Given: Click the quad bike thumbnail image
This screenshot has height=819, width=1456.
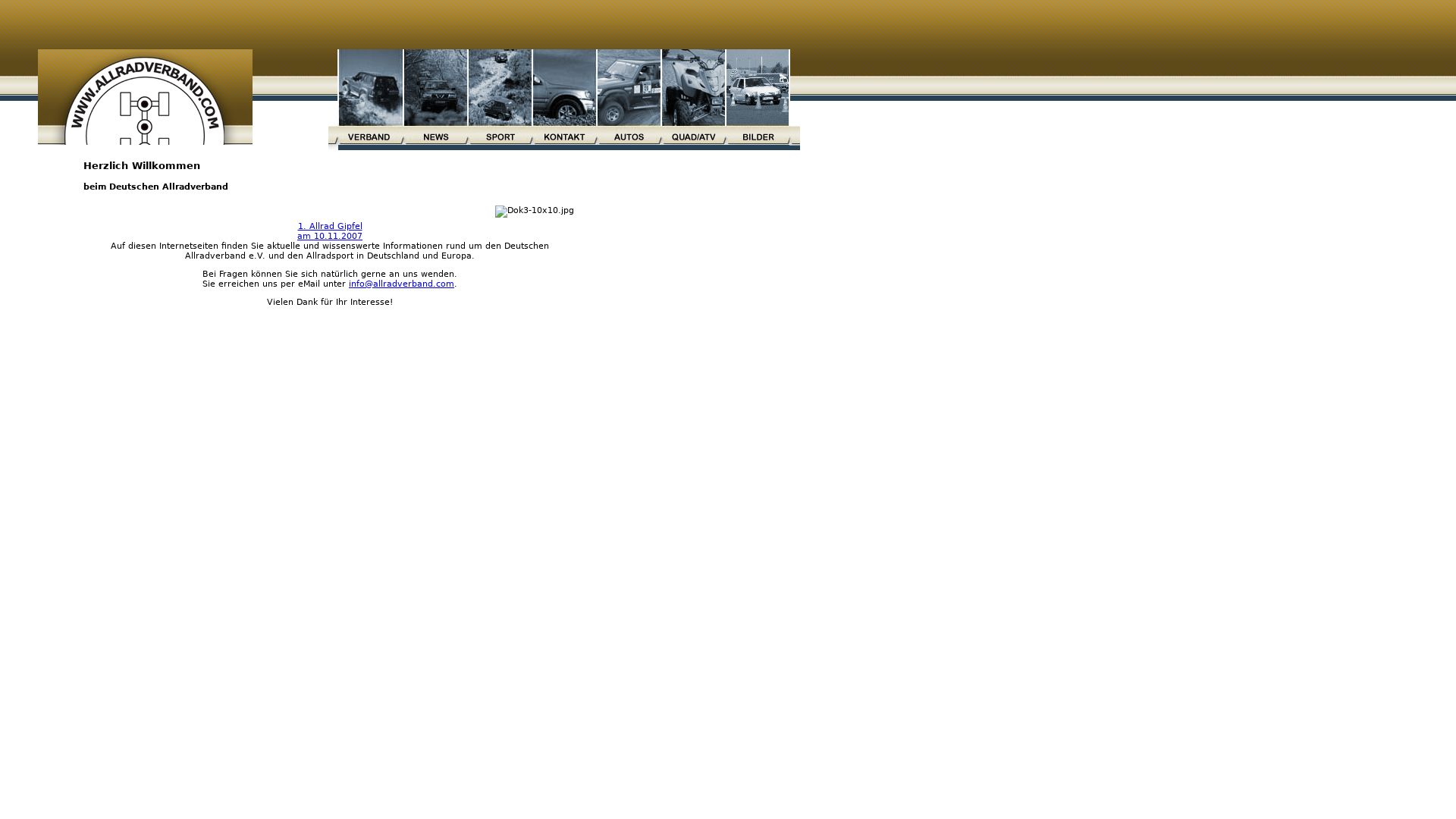Looking at the screenshot, I should pyautogui.click(x=693, y=87).
